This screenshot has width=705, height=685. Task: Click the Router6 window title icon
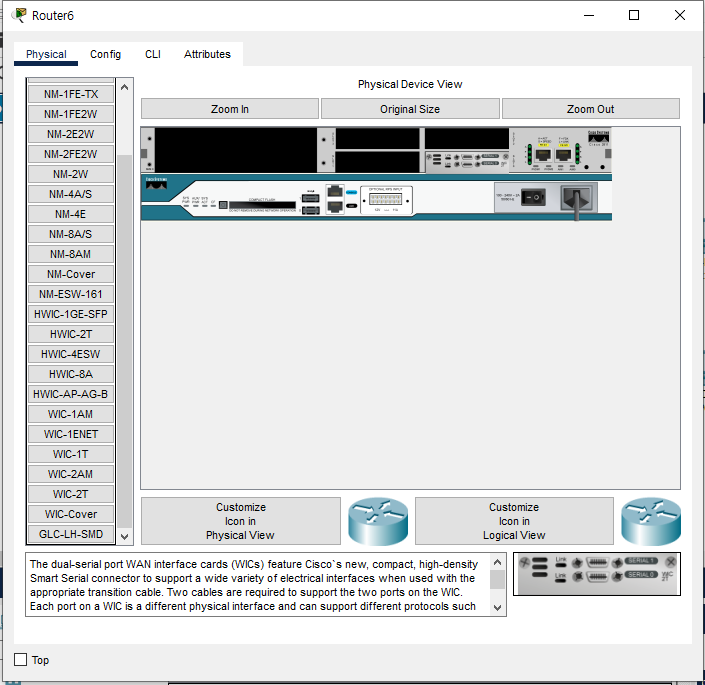pos(19,15)
